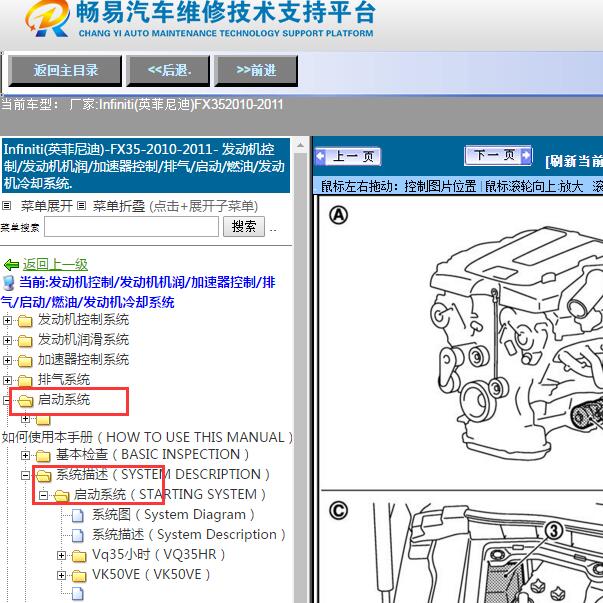Click the computer icon beside 当前 path

8,283
